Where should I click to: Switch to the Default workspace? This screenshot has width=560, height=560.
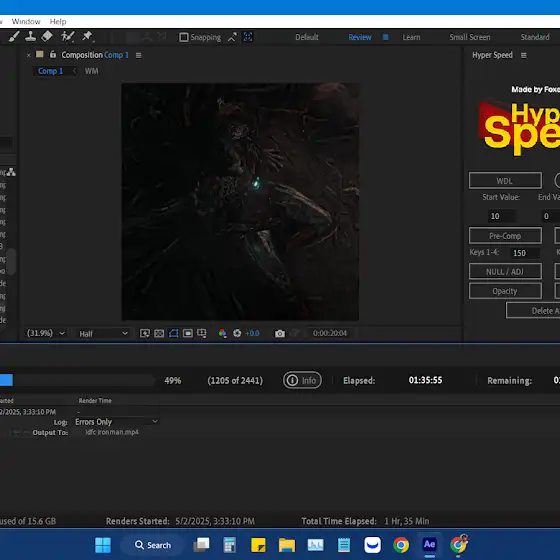pos(307,37)
